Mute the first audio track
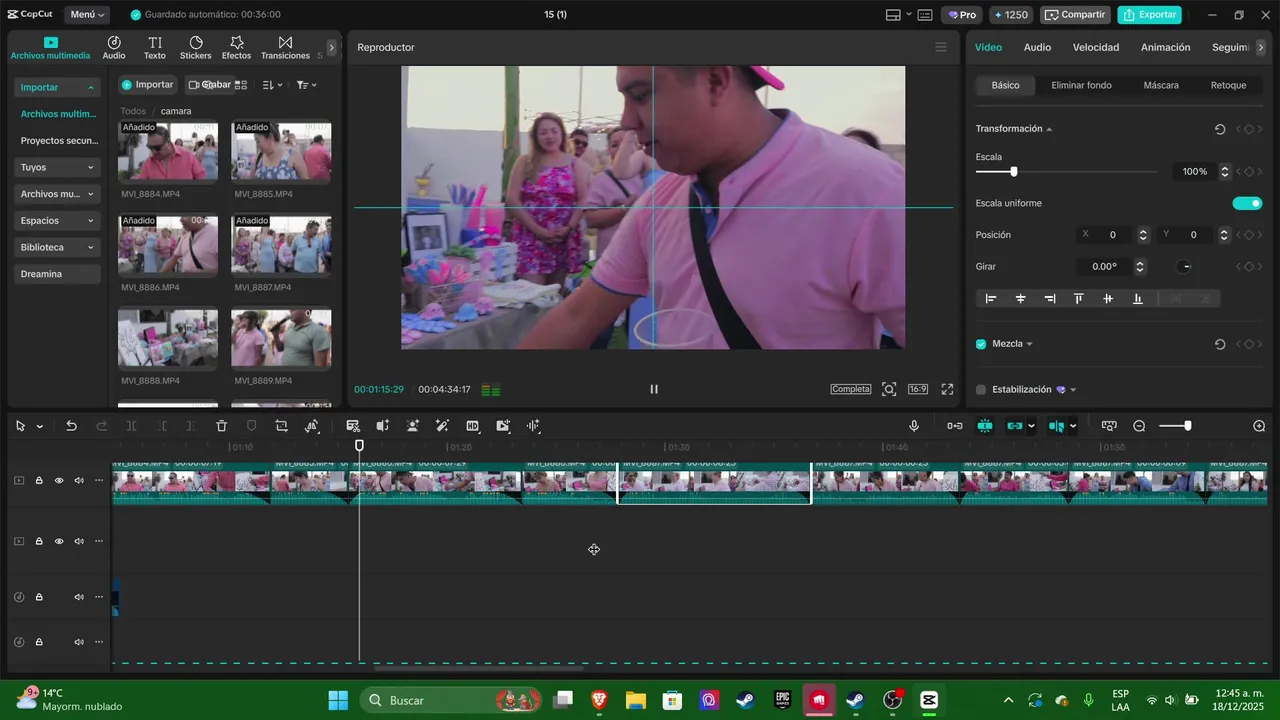The width and height of the screenshot is (1280, 720). [x=79, y=597]
